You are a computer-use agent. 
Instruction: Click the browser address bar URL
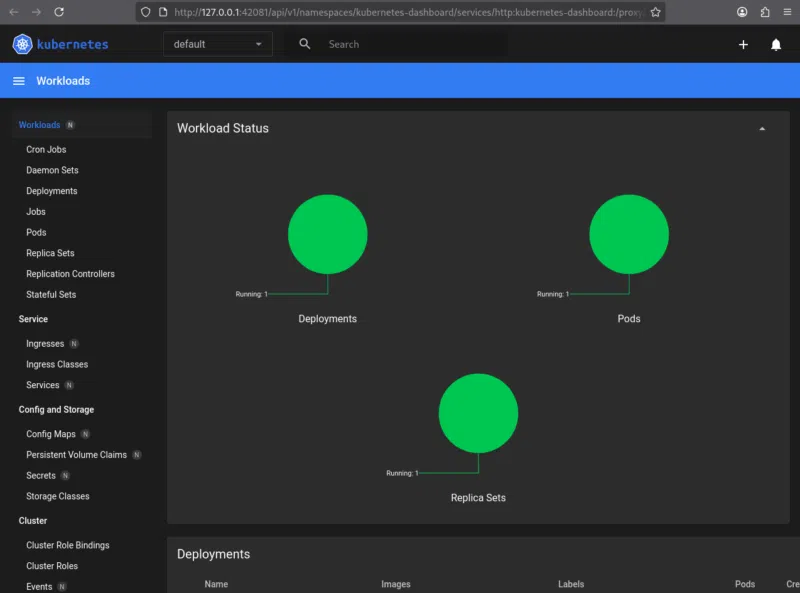click(x=400, y=12)
